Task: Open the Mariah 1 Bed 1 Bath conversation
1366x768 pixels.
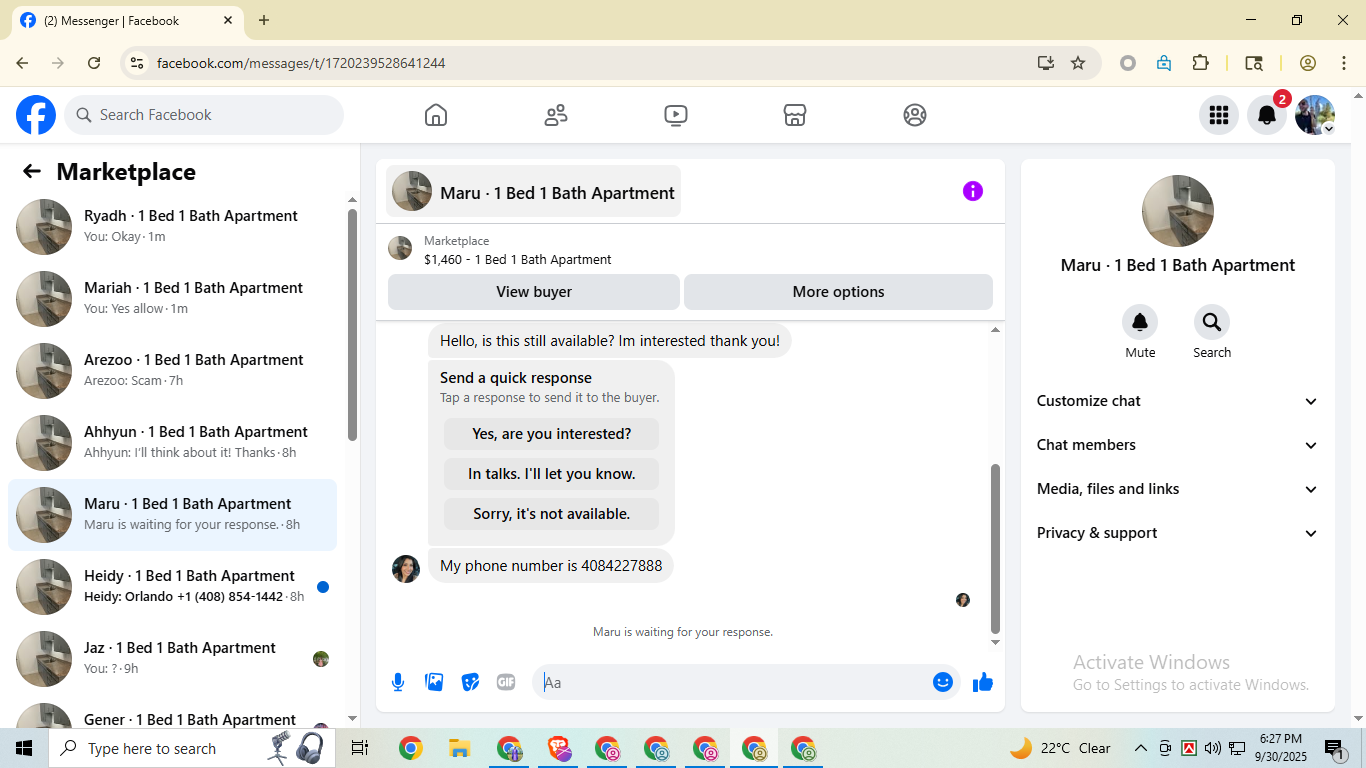Action: (172, 299)
